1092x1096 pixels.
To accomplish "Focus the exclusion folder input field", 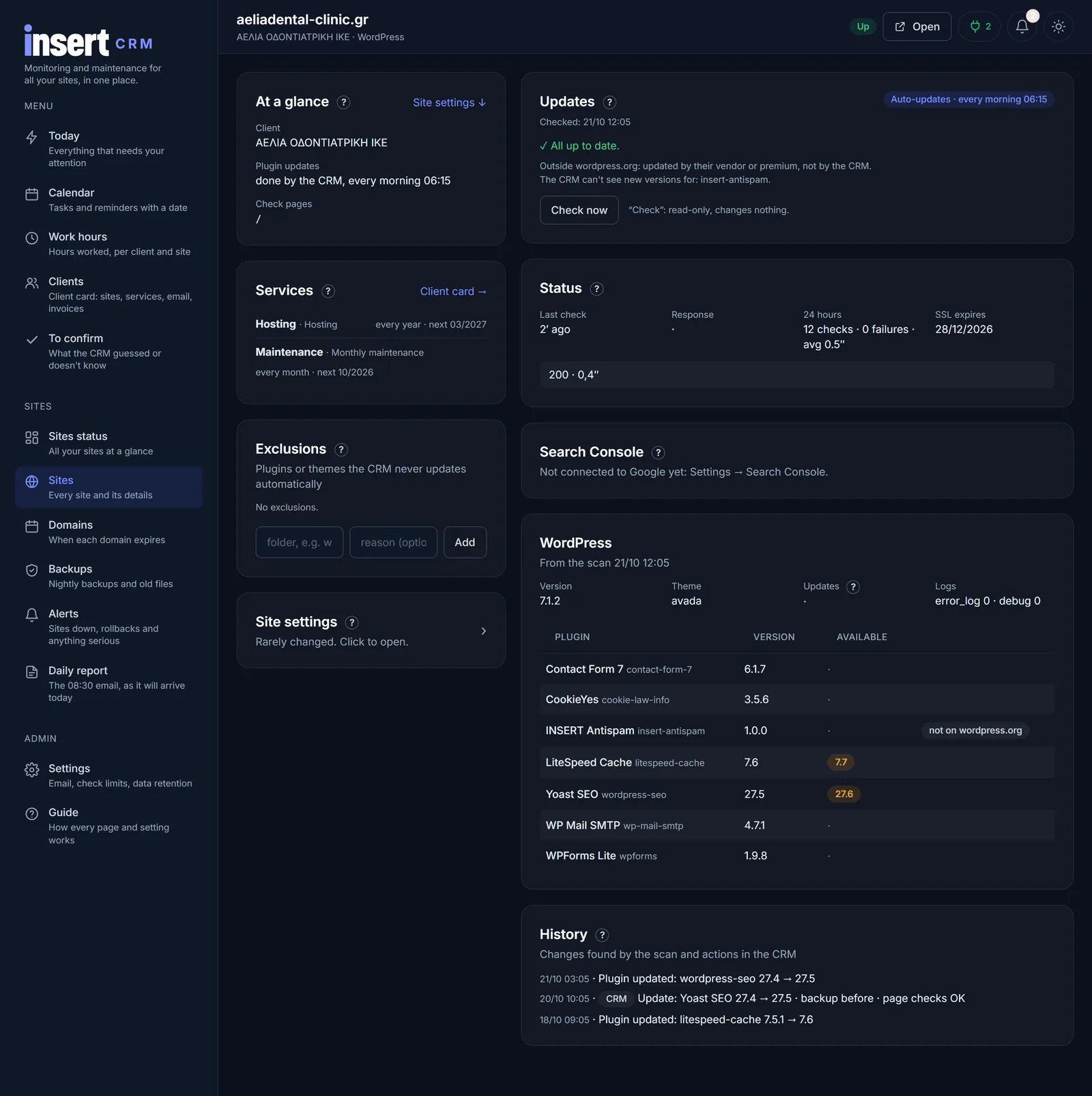I will (299, 543).
